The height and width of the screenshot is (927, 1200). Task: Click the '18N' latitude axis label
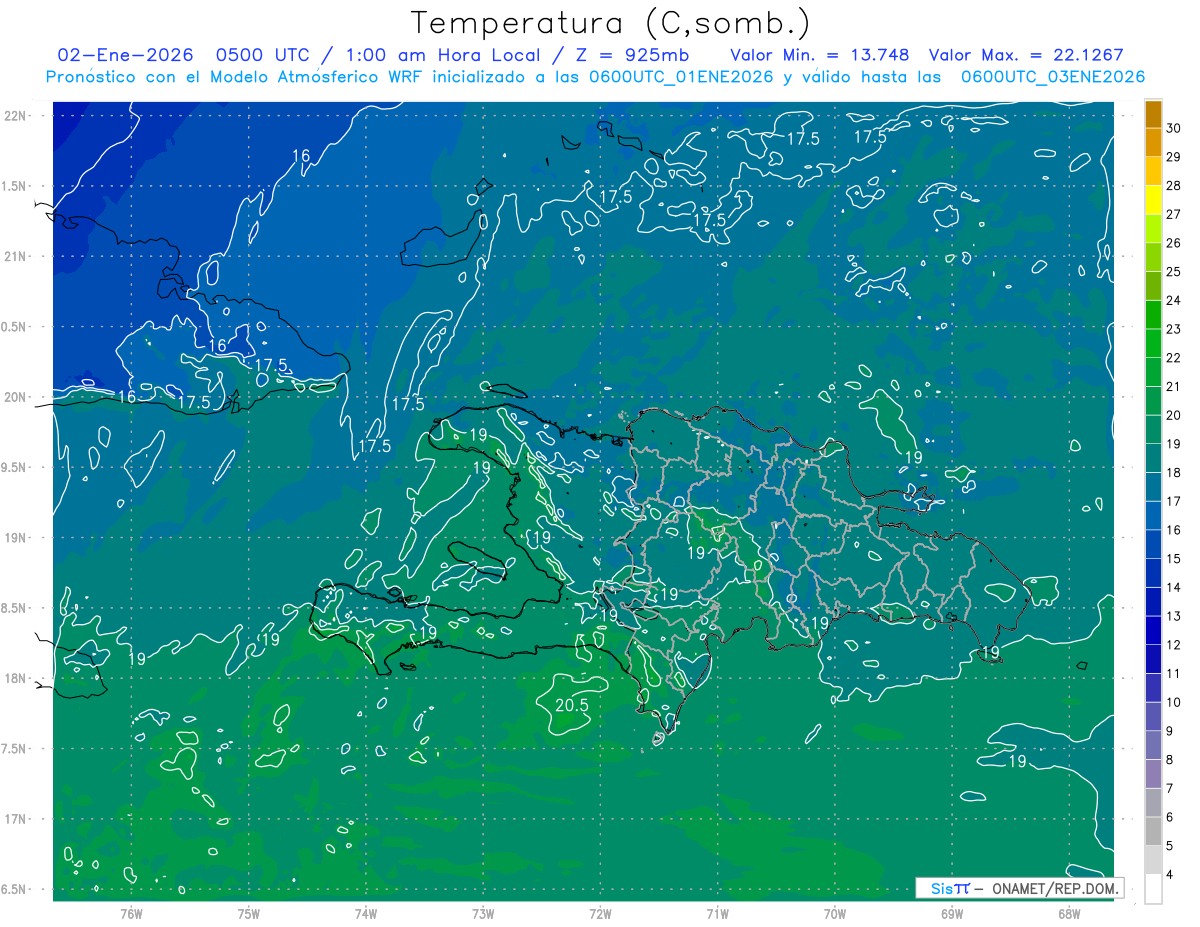point(17,678)
